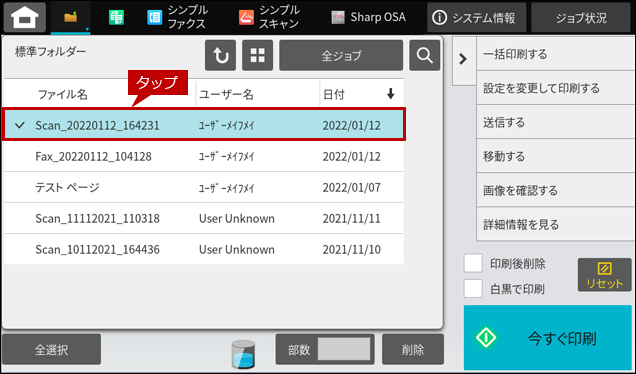This screenshot has height=374, width=636.
Task: Open the green Simple Copy icon
Action: pos(116,17)
